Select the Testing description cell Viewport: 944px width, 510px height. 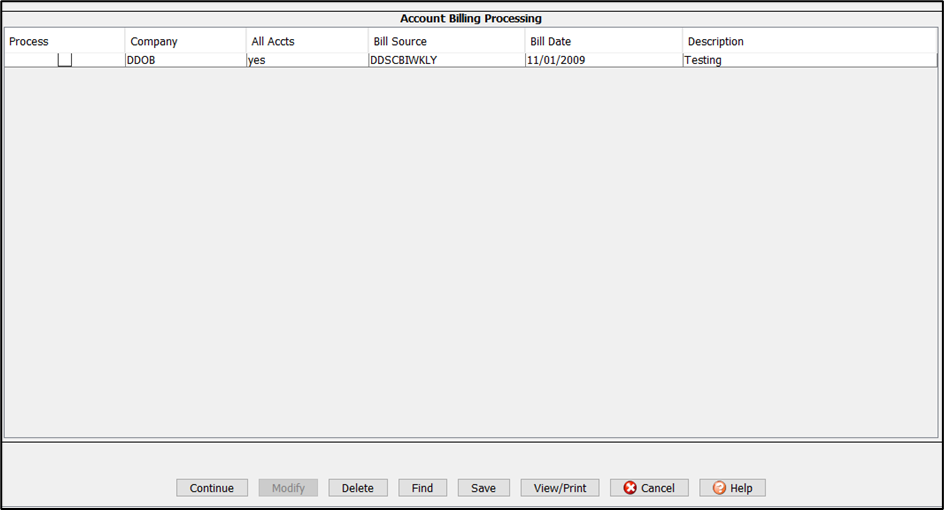pyautogui.click(x=703, y=60)
